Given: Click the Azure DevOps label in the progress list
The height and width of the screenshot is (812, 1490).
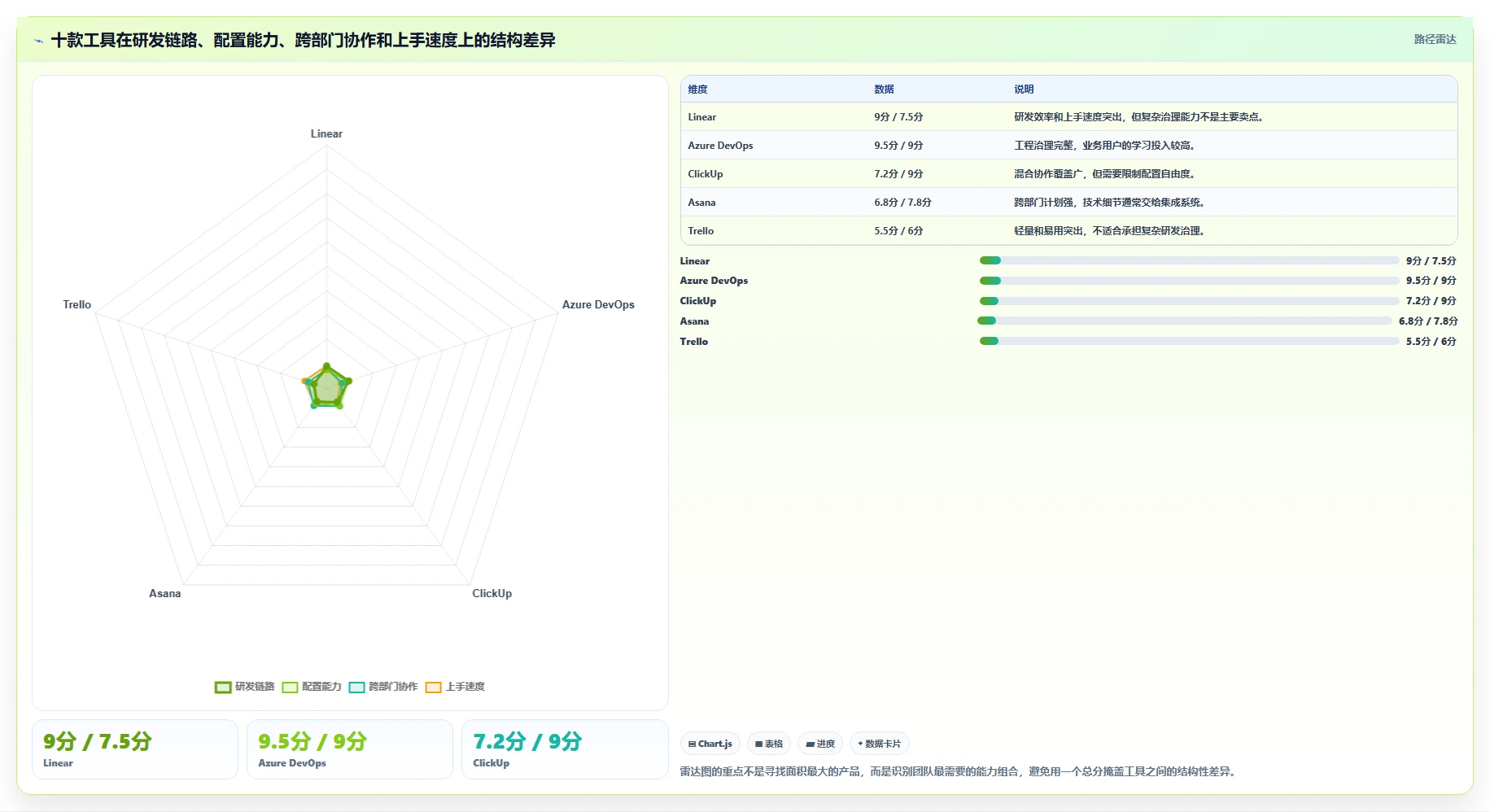Looking at the screenshot, I should [x=714, y=281].
